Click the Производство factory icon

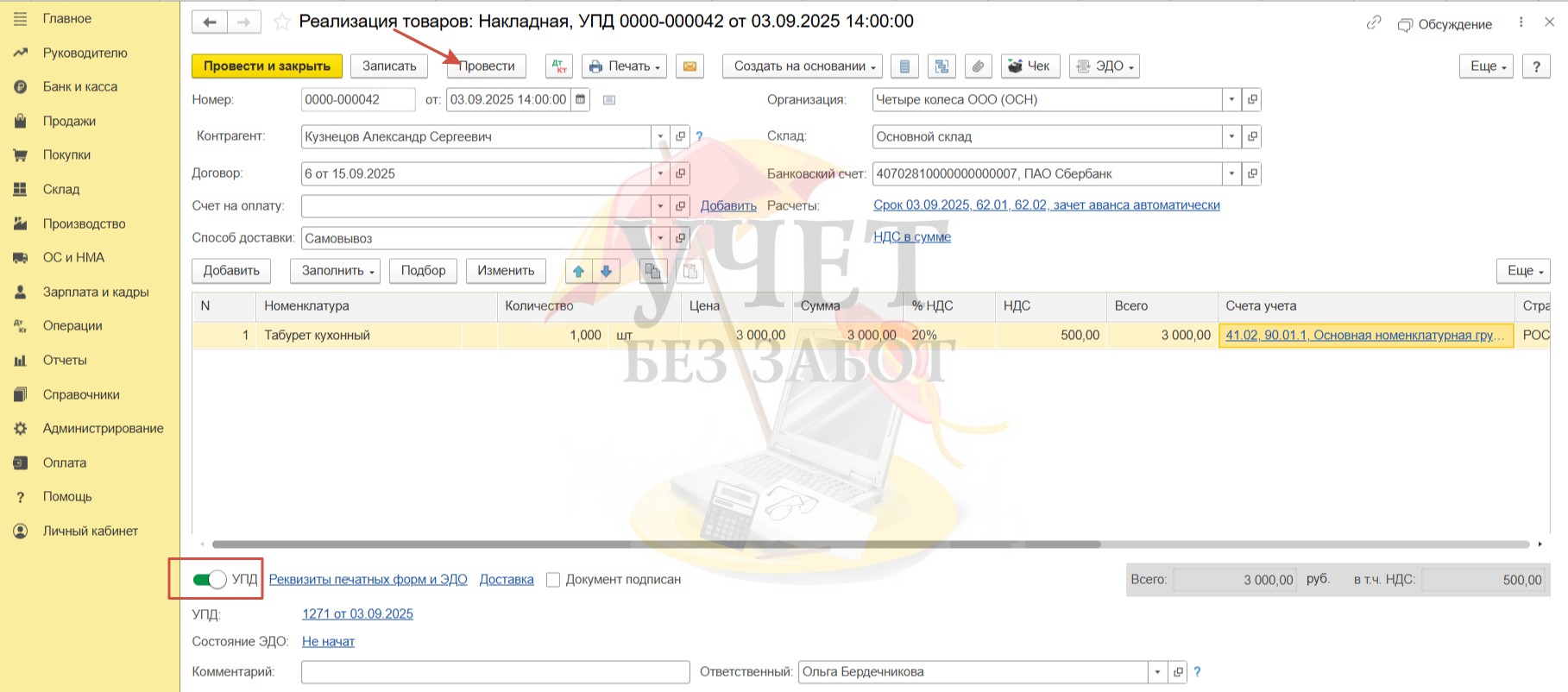(x=21, y=223)
